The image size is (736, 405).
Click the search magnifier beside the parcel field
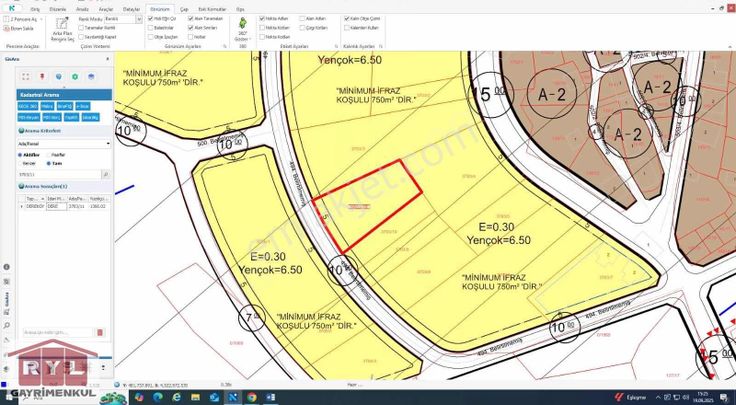[x=106, y=174]
